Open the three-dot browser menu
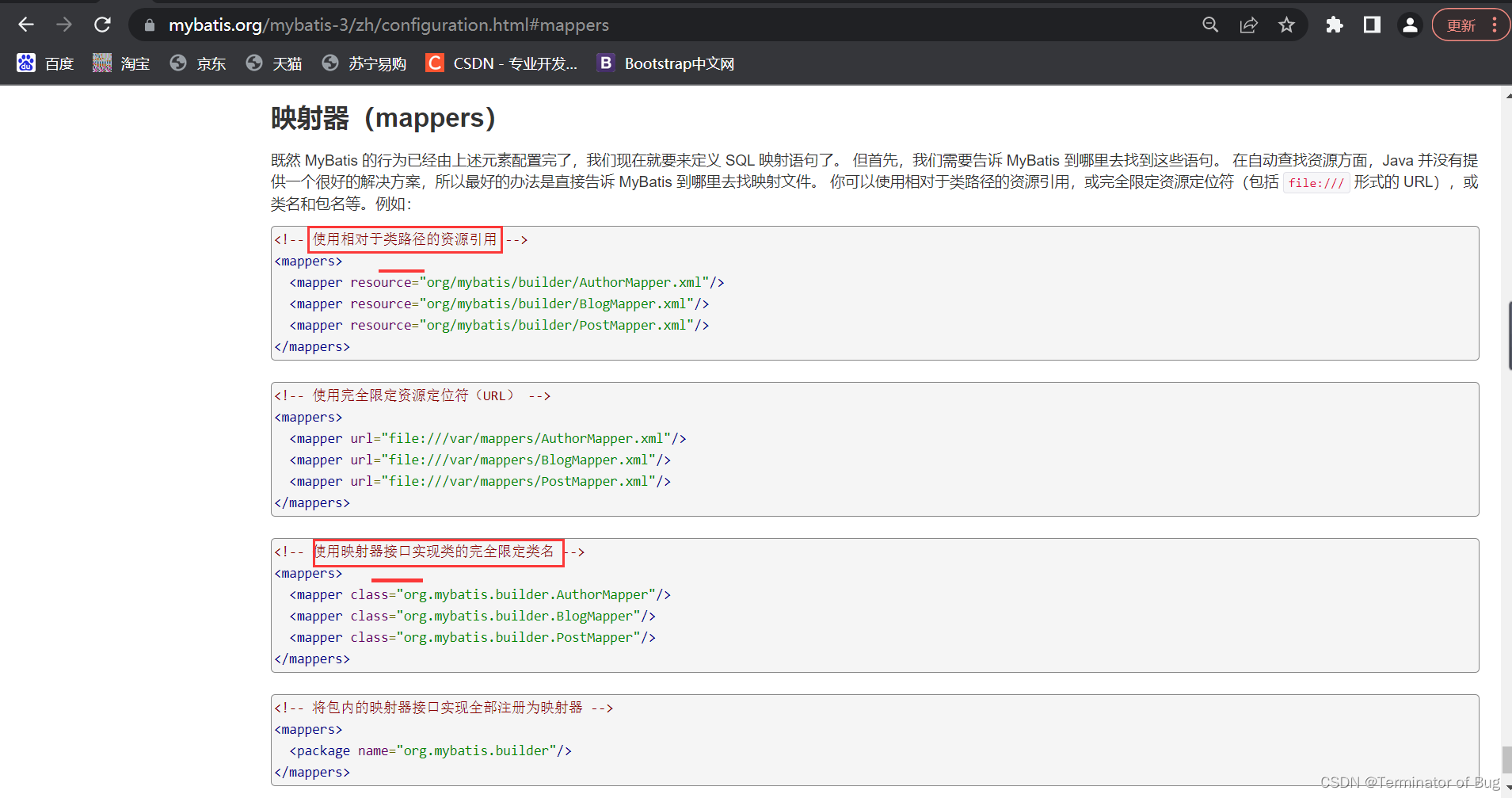 click(x=1495, y=25)
